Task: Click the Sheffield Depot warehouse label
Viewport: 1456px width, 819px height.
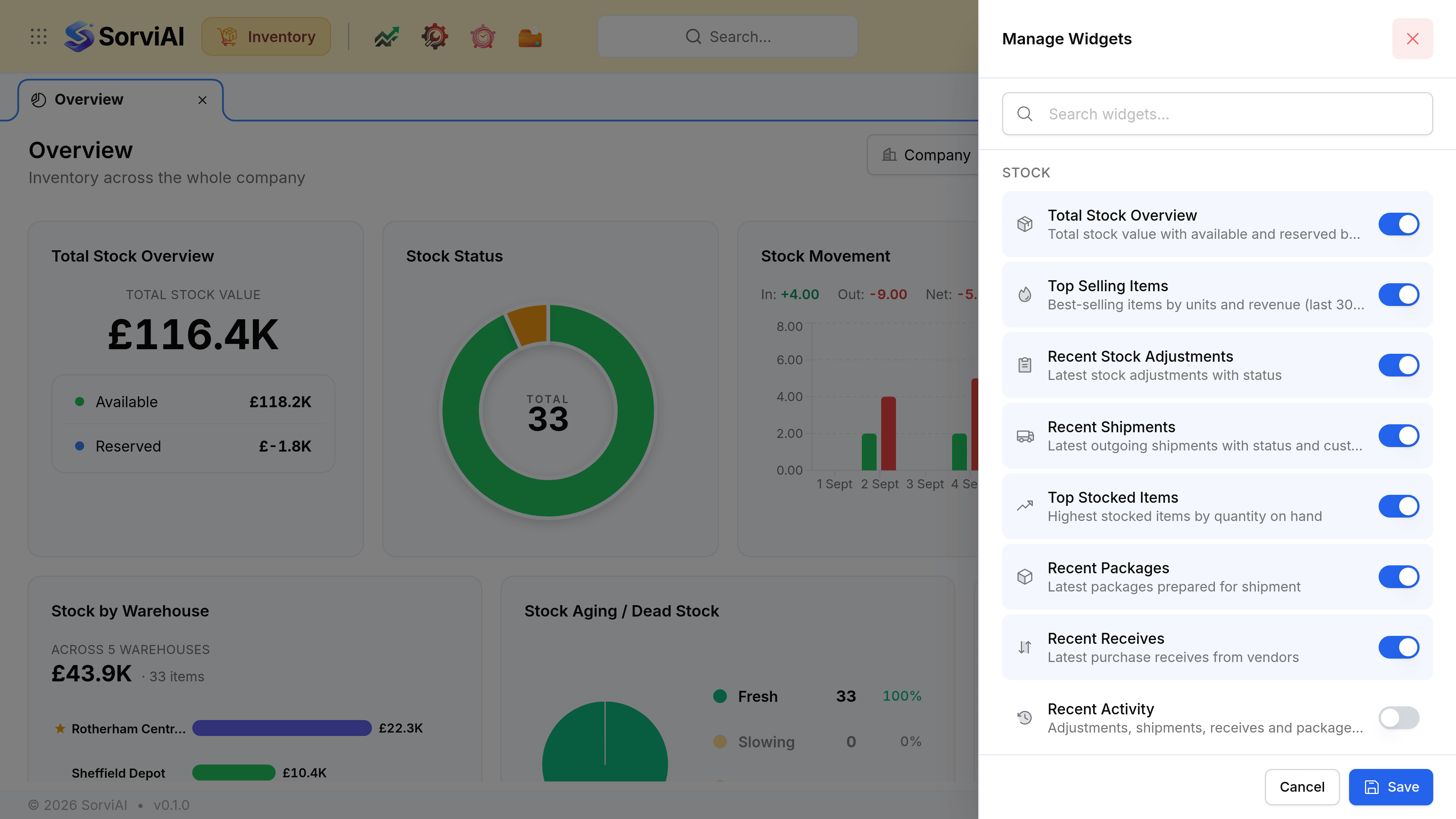Action: coord(118,773)
